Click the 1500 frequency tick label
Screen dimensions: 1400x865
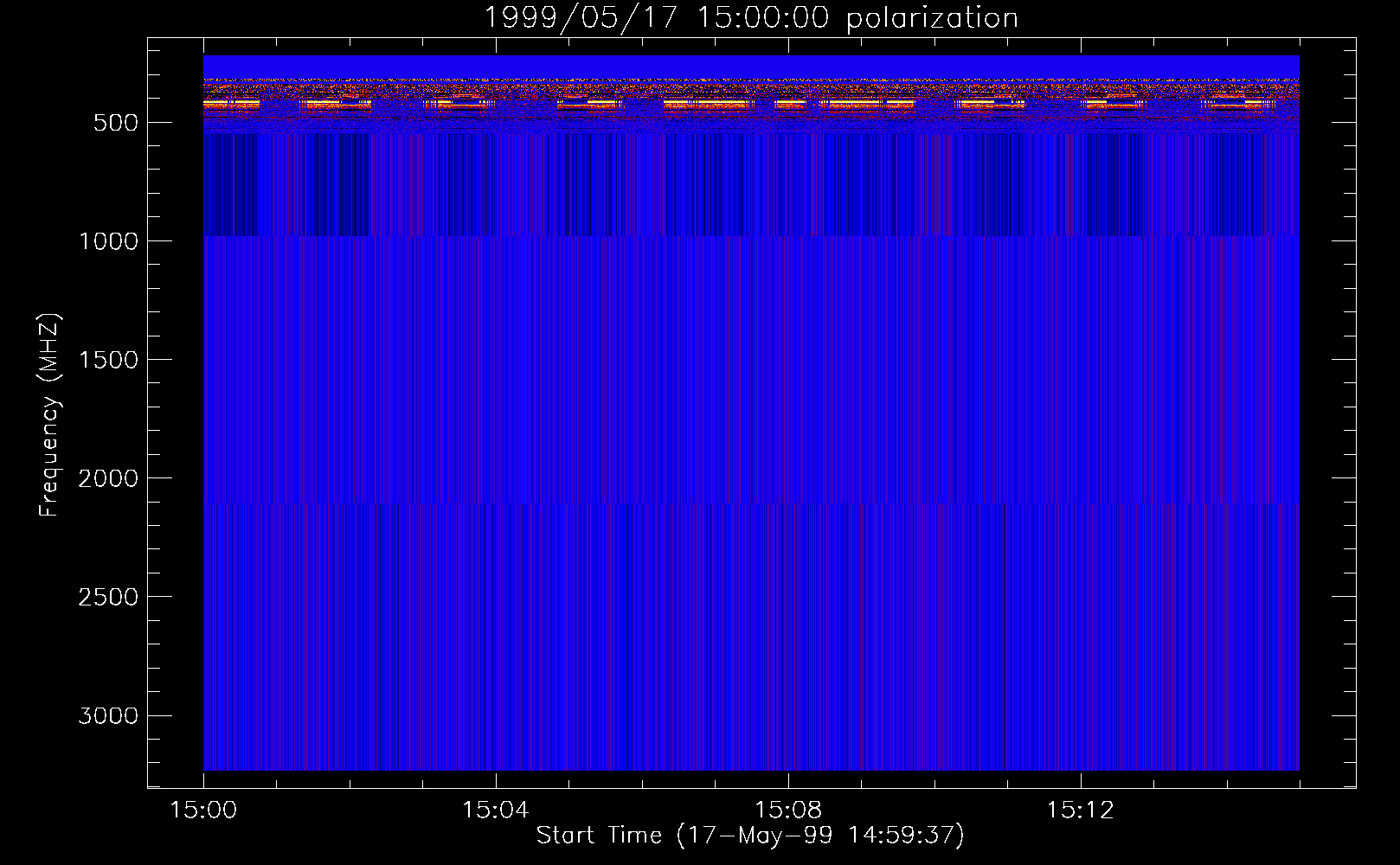(108, 360)
